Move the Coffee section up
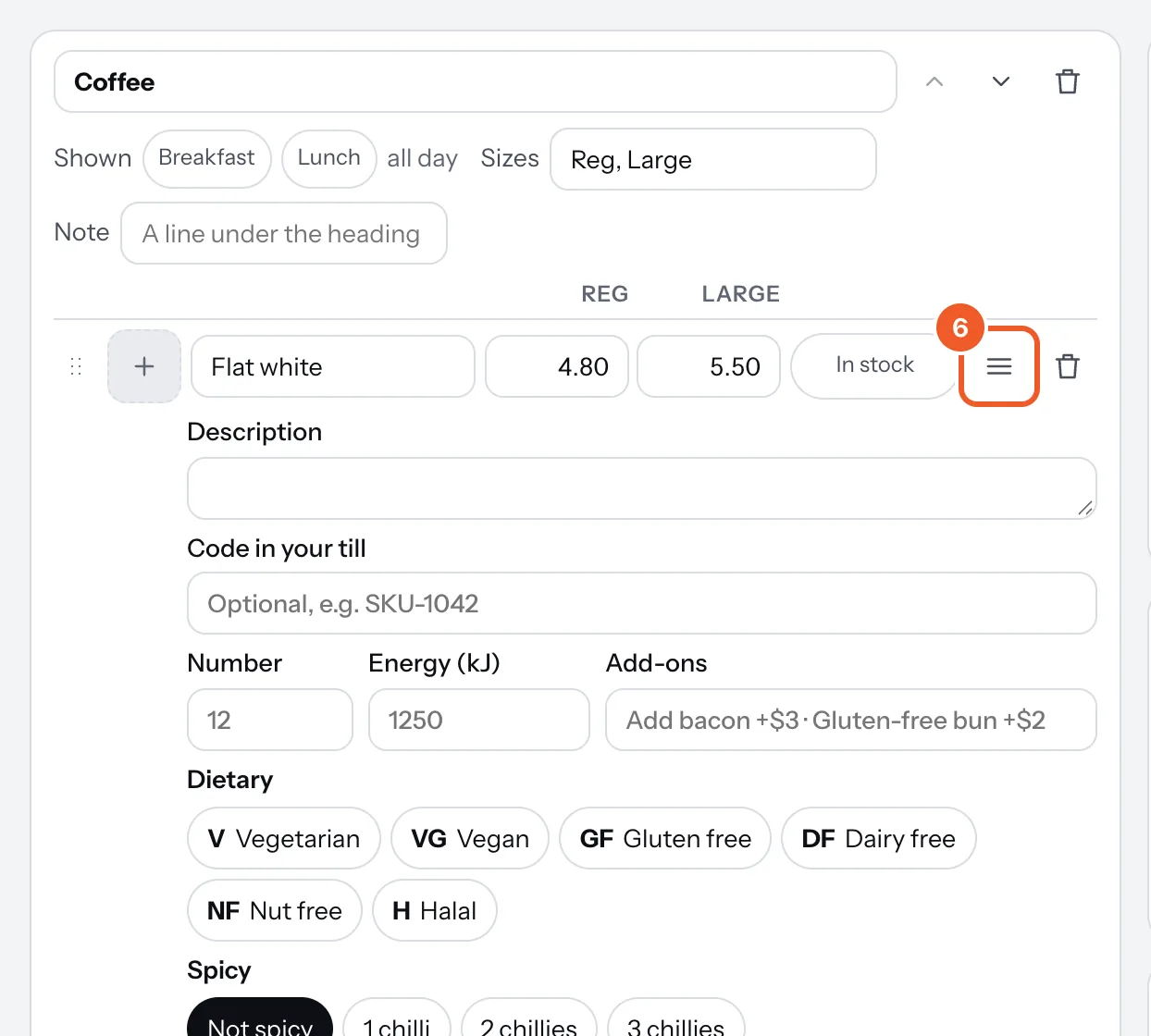 pos(934,81)
